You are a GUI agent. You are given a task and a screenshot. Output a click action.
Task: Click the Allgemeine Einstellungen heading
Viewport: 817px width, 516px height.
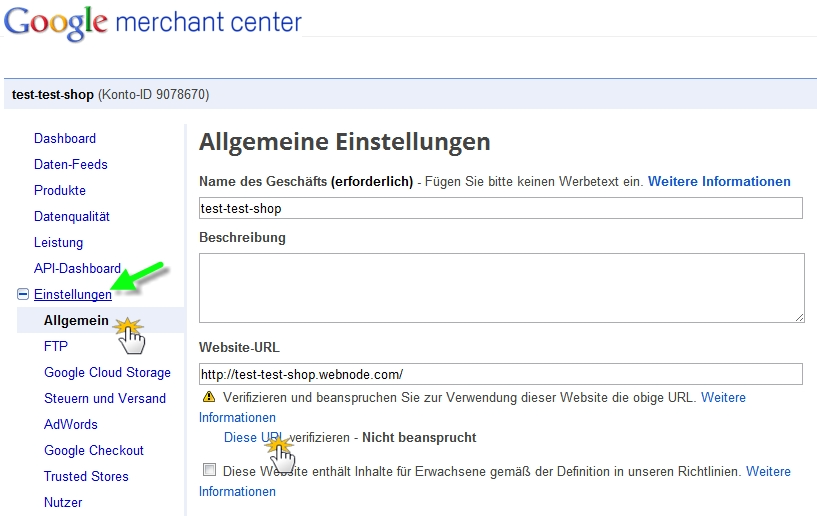tap(344, 142)
